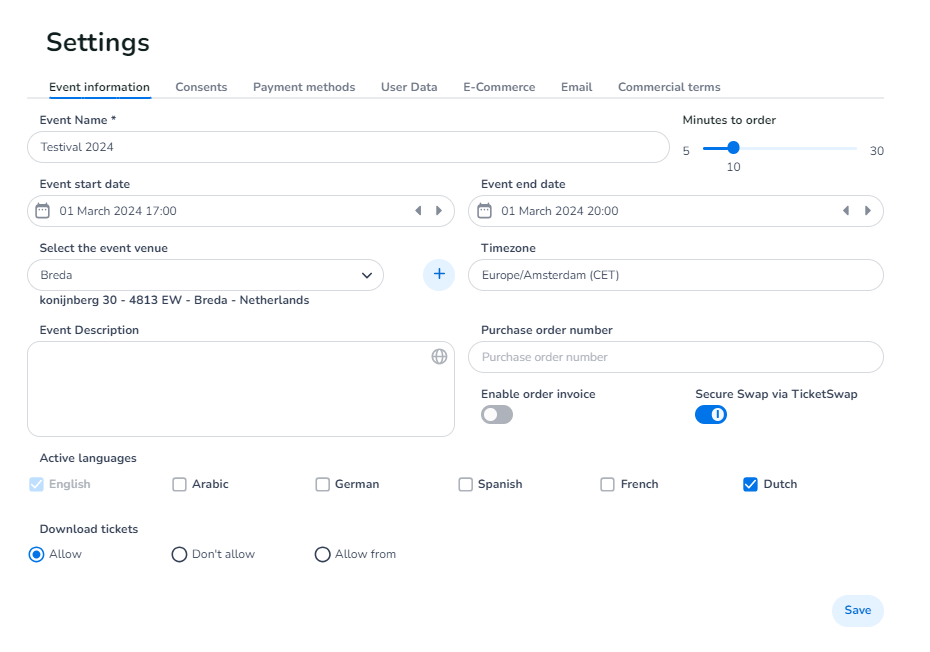Click globe icon in Event Description box

[x=439, y=356]
